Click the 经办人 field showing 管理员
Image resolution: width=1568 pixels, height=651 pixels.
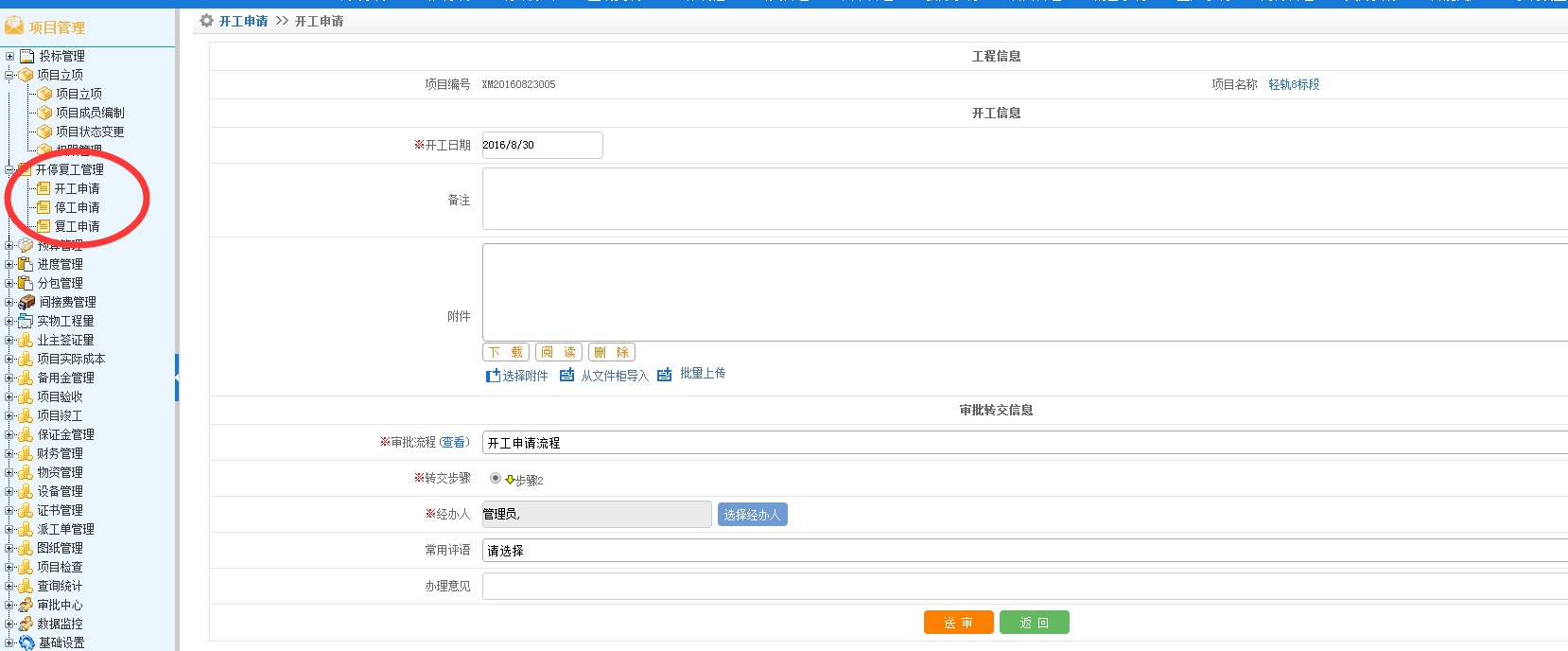coord(597,514)
